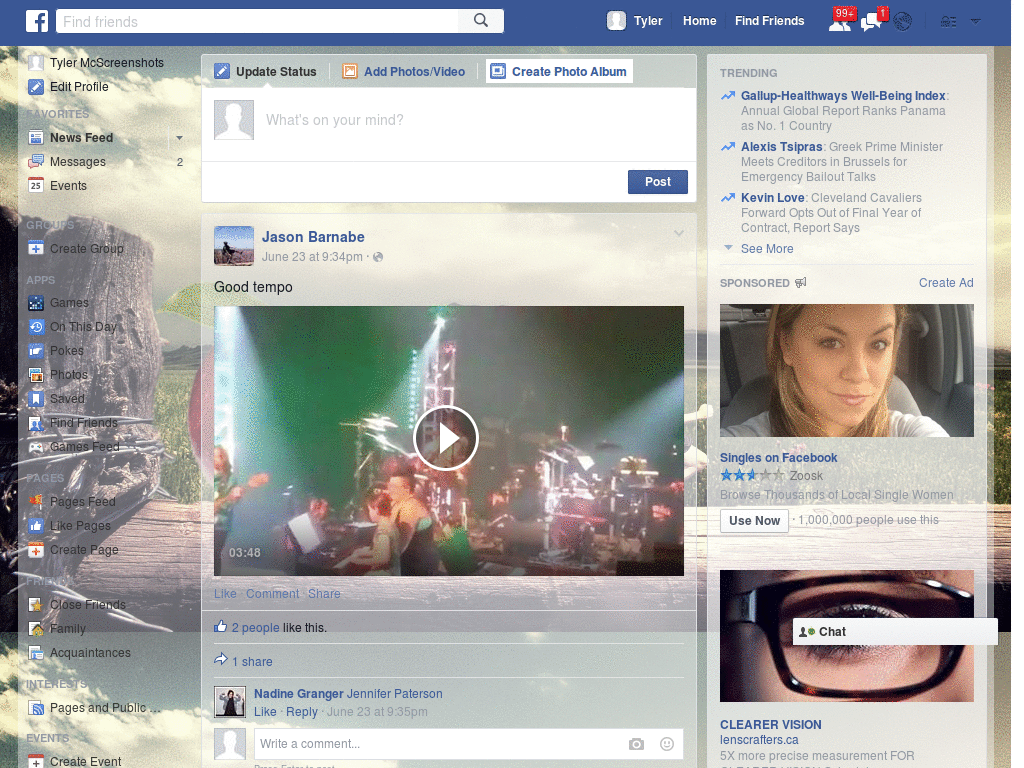Click the Games Feed controller icon
The height and width of the screenshot is (768, 1024).
[36, 447]
